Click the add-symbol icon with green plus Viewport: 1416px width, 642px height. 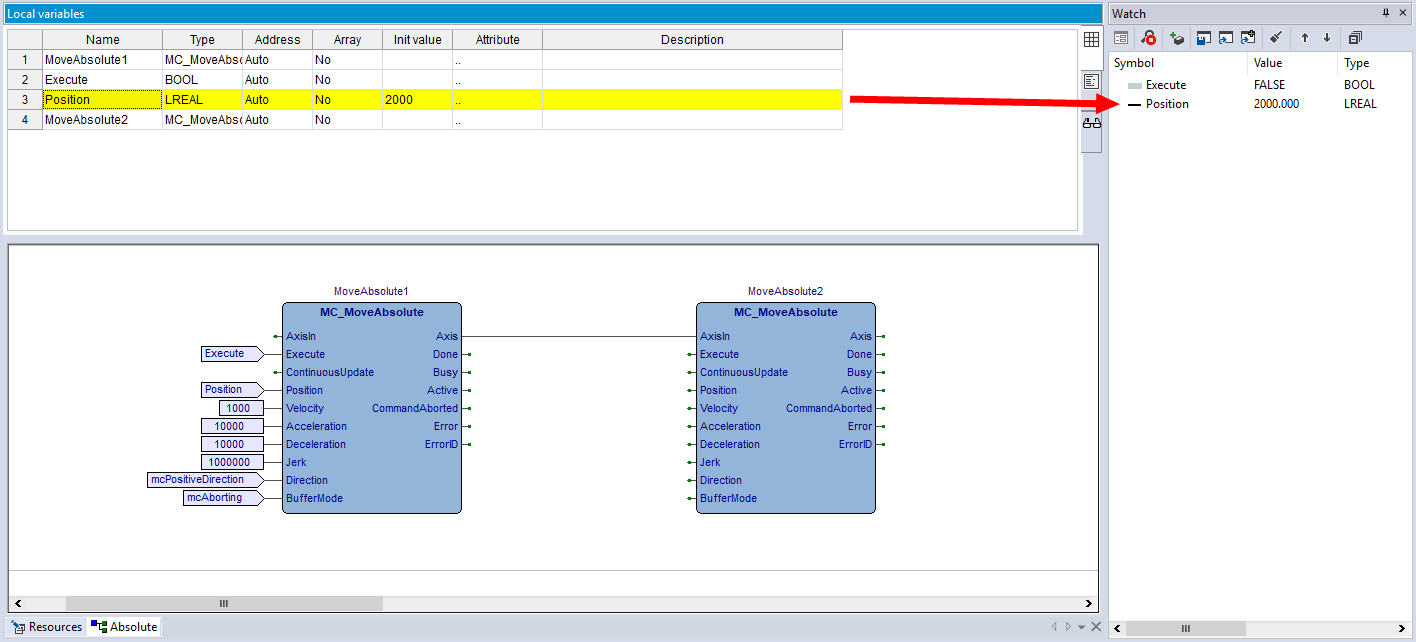coord(1177,38)
